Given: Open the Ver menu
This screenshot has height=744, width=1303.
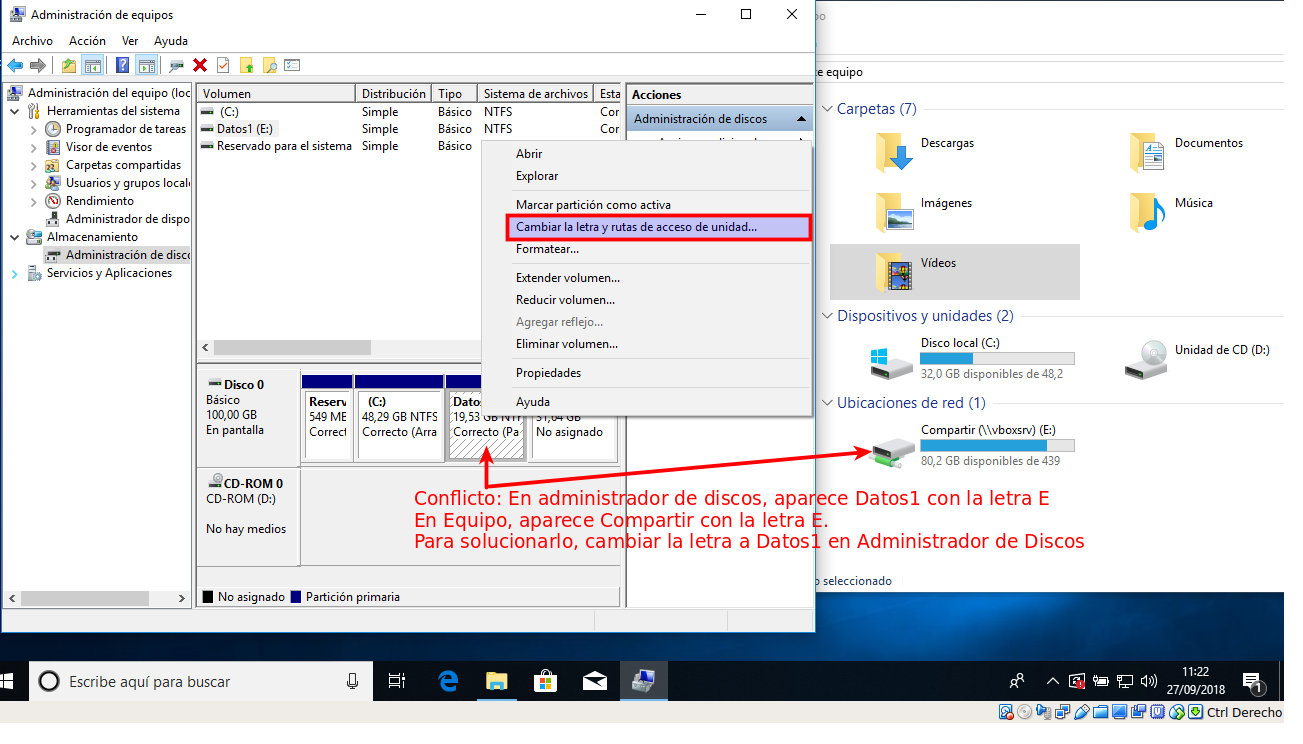Looking at the screenshot, I should (x=130, y=41).
